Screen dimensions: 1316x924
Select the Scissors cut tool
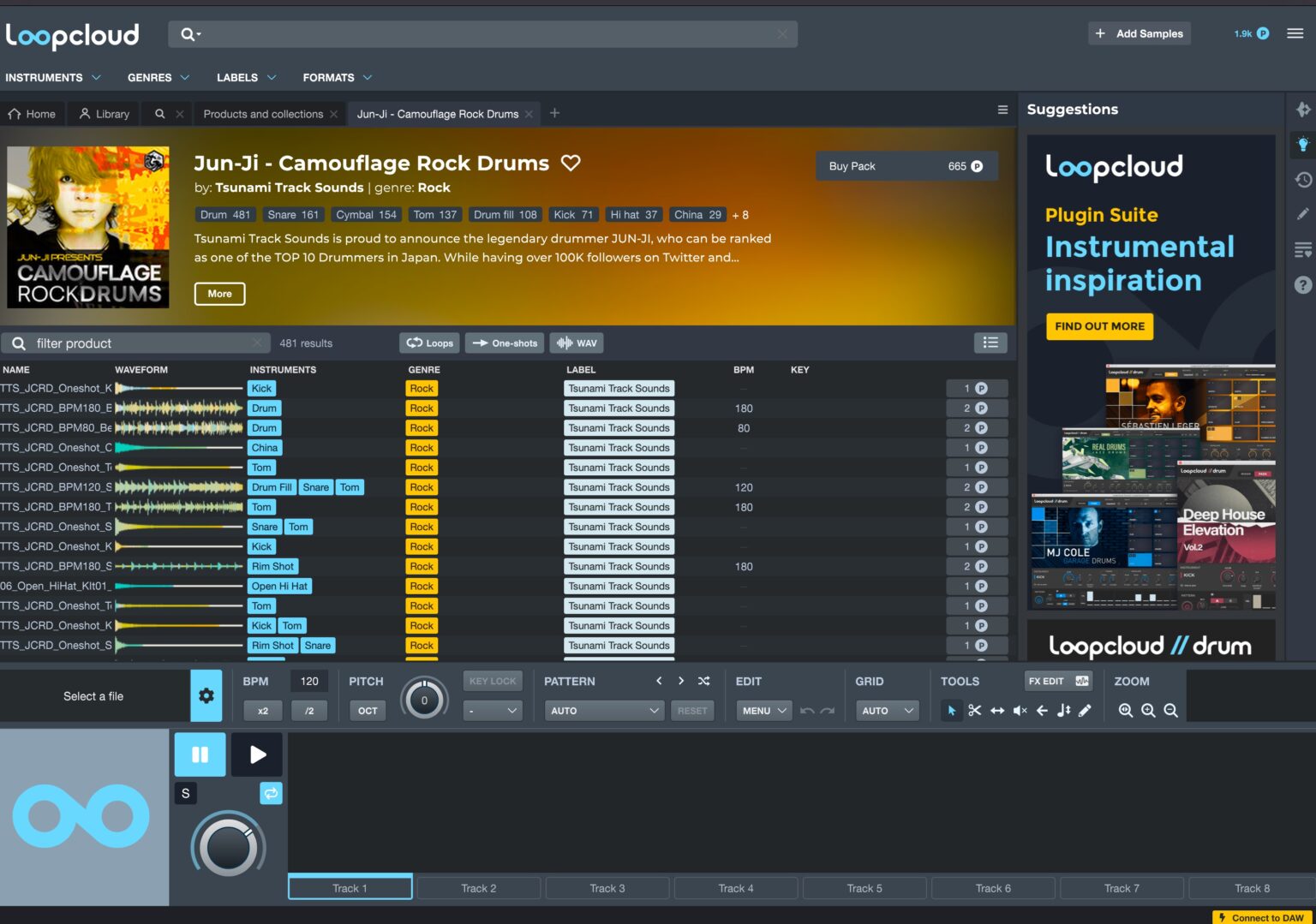[974, 710]
